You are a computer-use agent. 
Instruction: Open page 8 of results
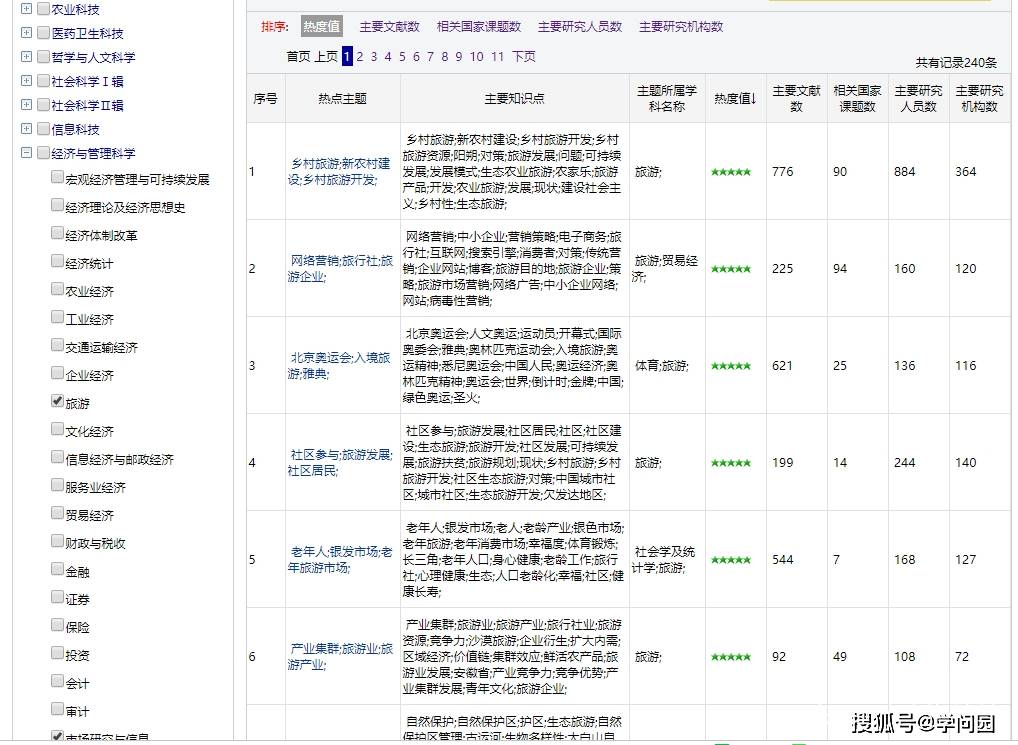click(444, 56)
